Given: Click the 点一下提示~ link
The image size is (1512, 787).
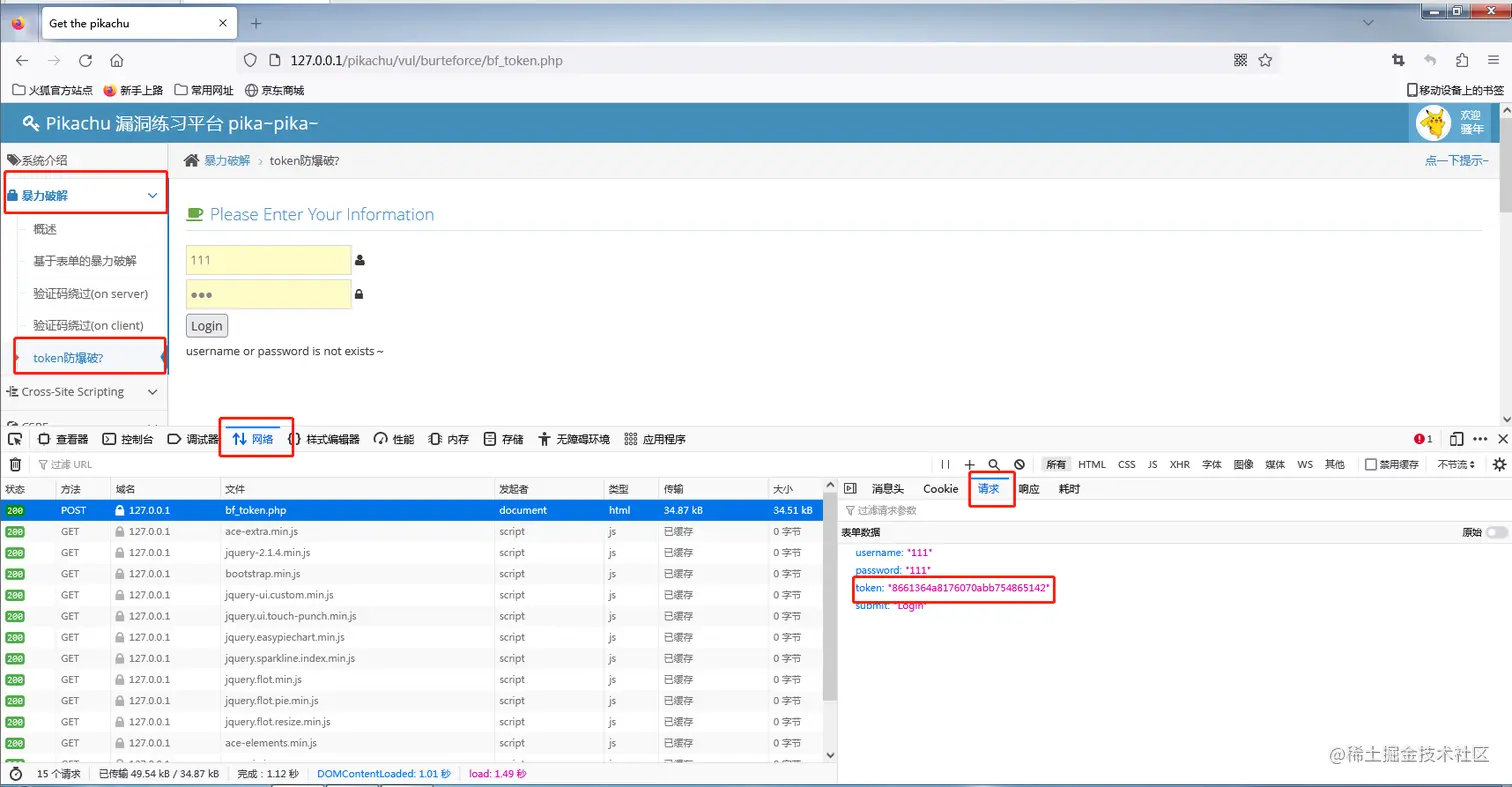Looking at the screenshot, I should coord(1457,161).
